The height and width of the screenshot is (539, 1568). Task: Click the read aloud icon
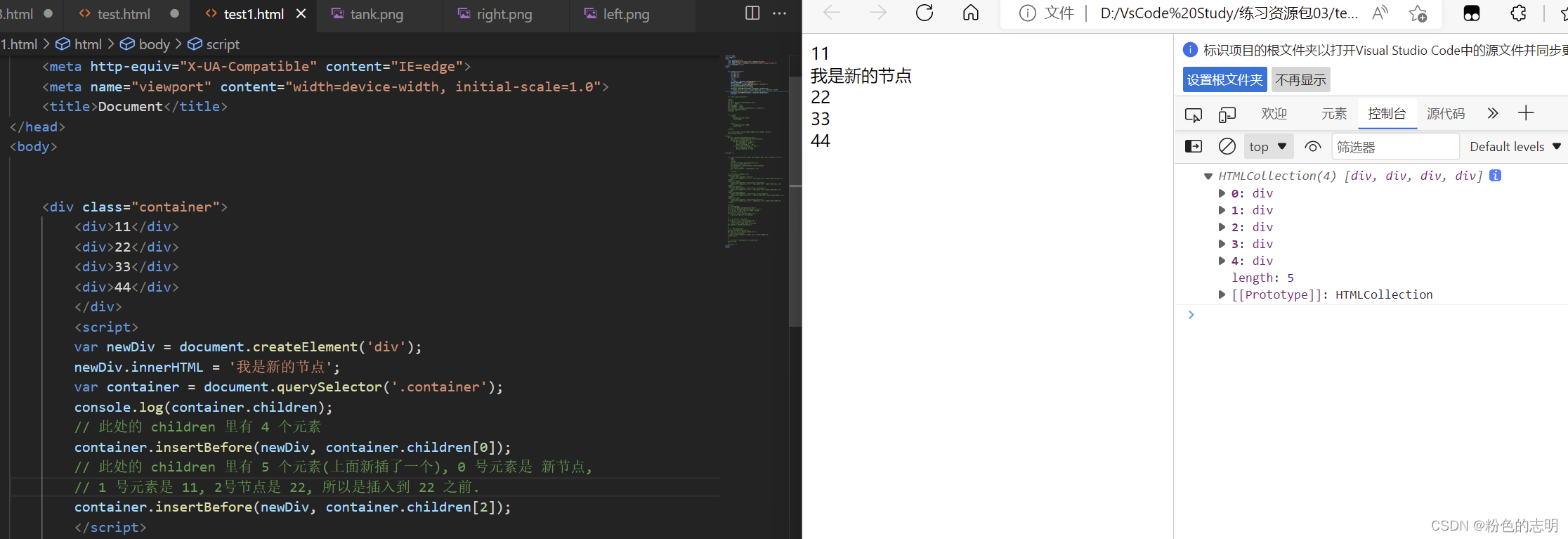(1380, 13)
